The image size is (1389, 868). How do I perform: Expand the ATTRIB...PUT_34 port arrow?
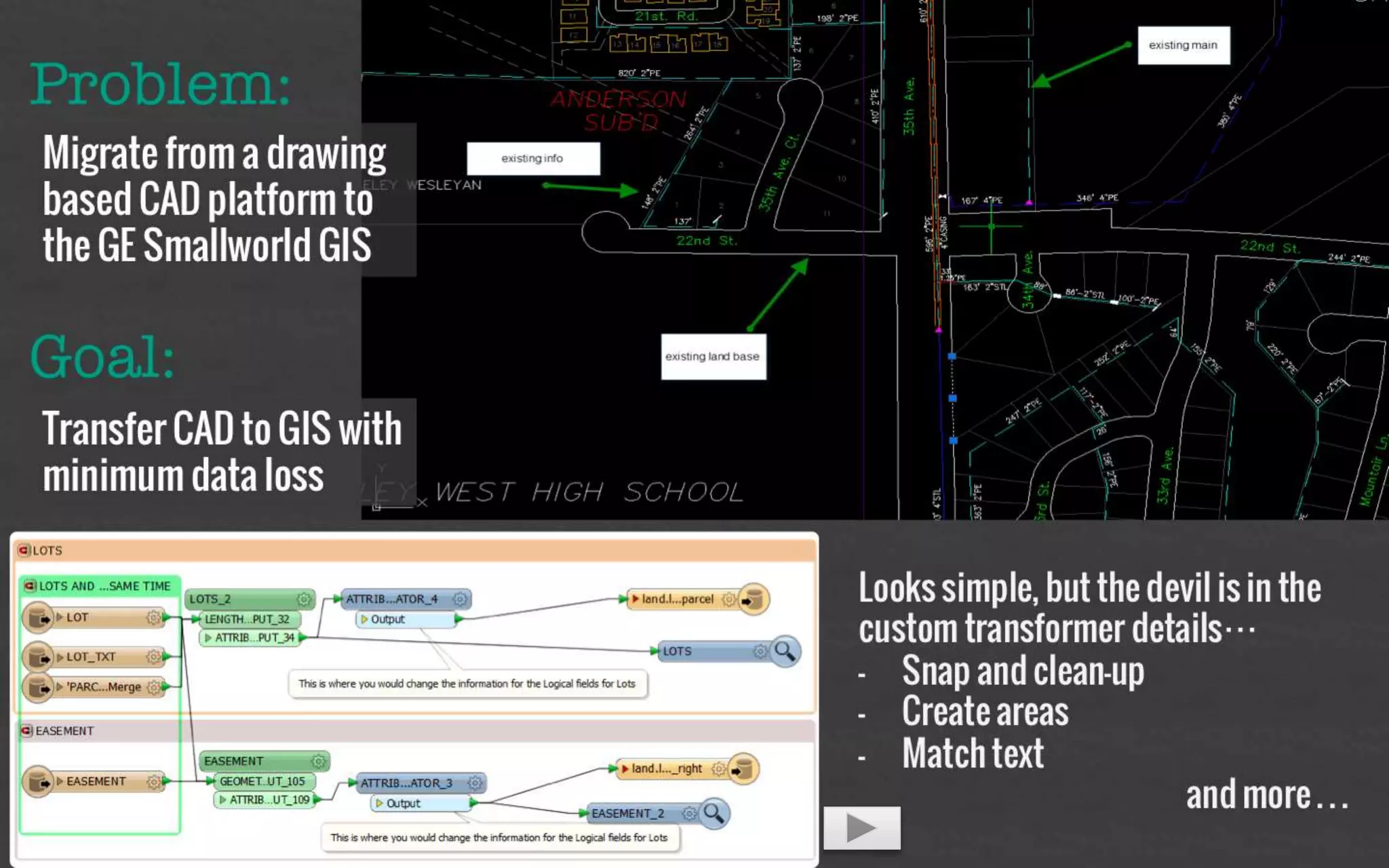(208, 637)
